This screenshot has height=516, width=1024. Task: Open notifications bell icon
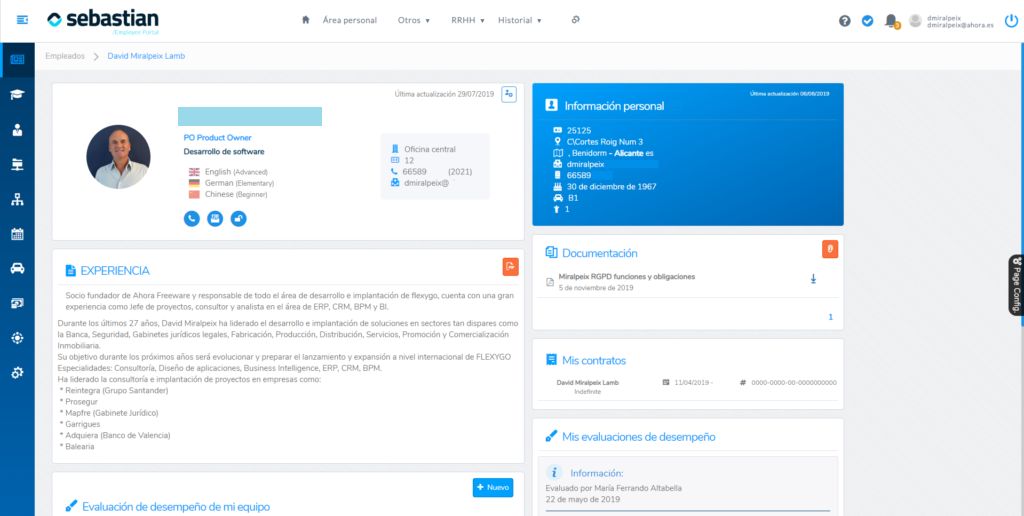point(891,21)
